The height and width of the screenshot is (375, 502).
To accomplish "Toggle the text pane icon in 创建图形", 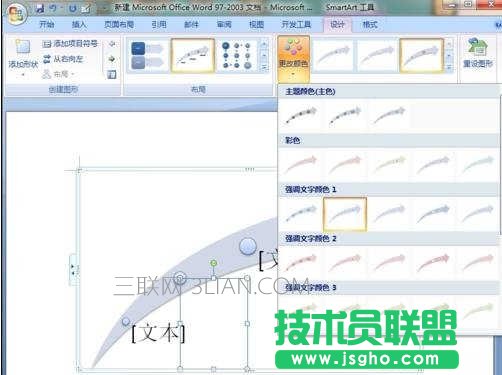I will pos(112,74).
